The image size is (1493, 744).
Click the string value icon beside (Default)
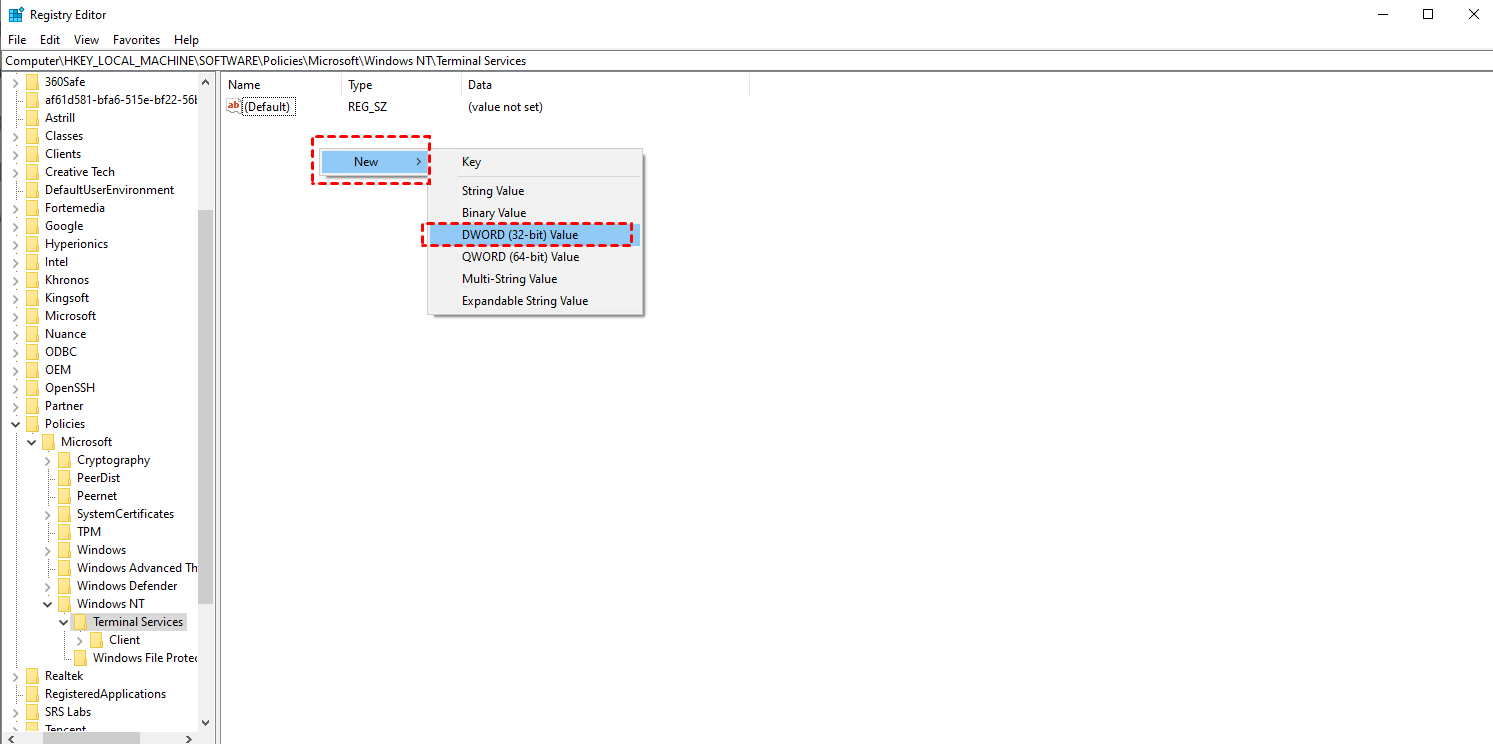coord(235,106)
